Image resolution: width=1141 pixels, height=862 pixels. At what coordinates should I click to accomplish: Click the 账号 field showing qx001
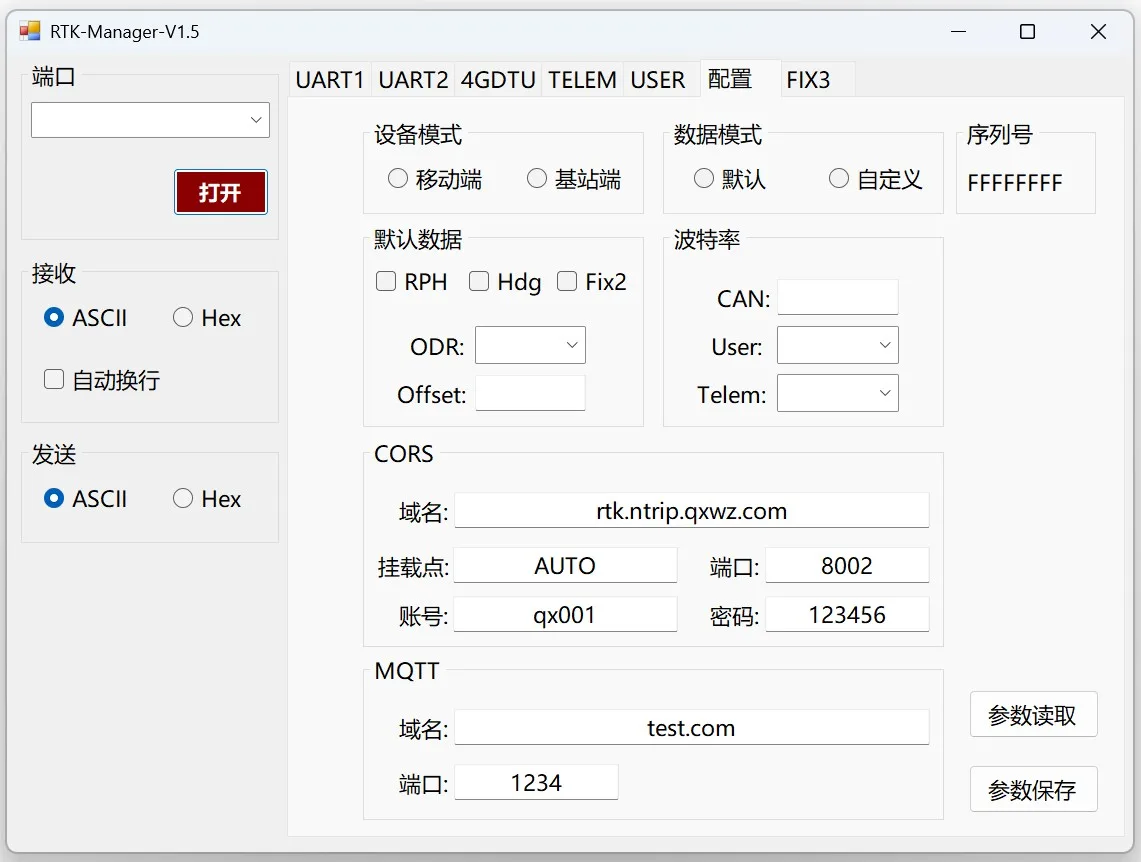pyautogui.click(x=565, y=615)
